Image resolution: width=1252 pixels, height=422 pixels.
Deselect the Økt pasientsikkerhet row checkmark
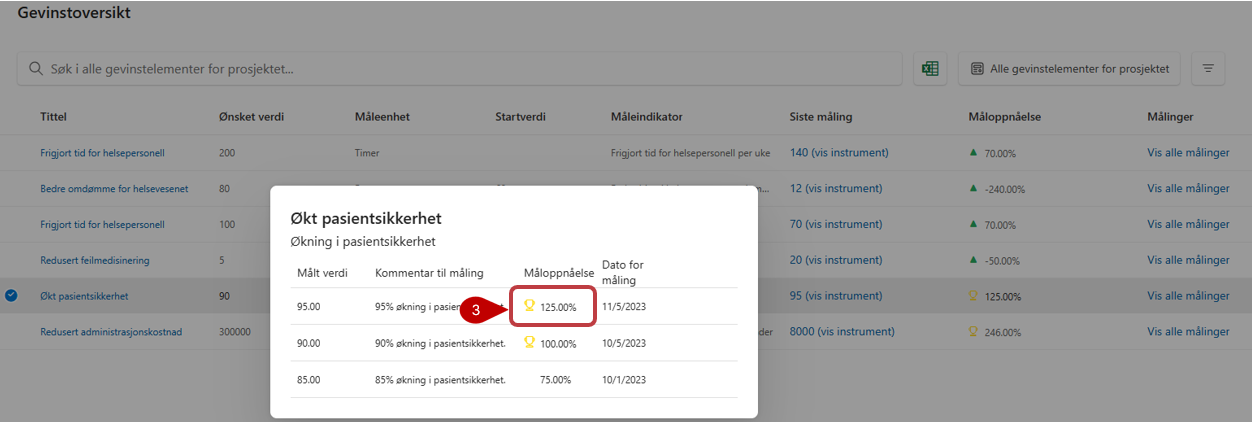click(x=11, y=296)
